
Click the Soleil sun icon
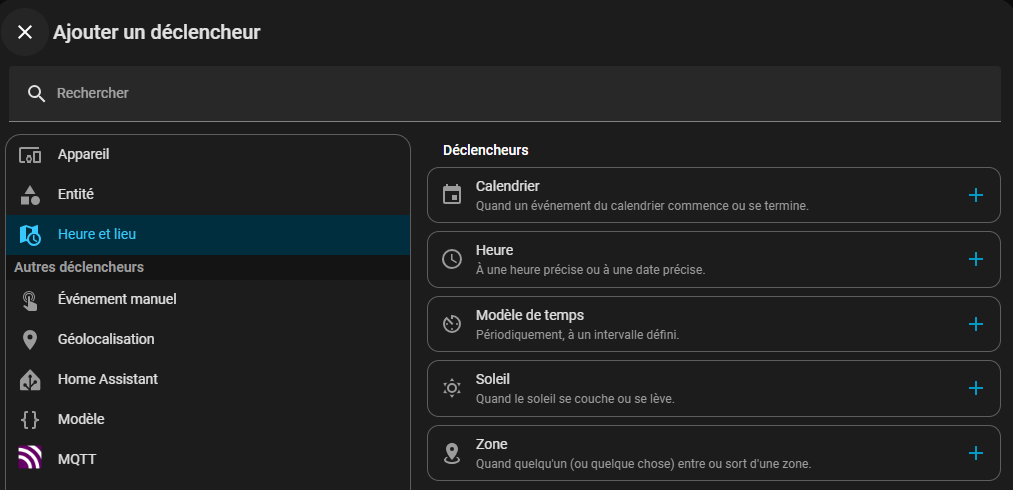[x=452, y=388]
